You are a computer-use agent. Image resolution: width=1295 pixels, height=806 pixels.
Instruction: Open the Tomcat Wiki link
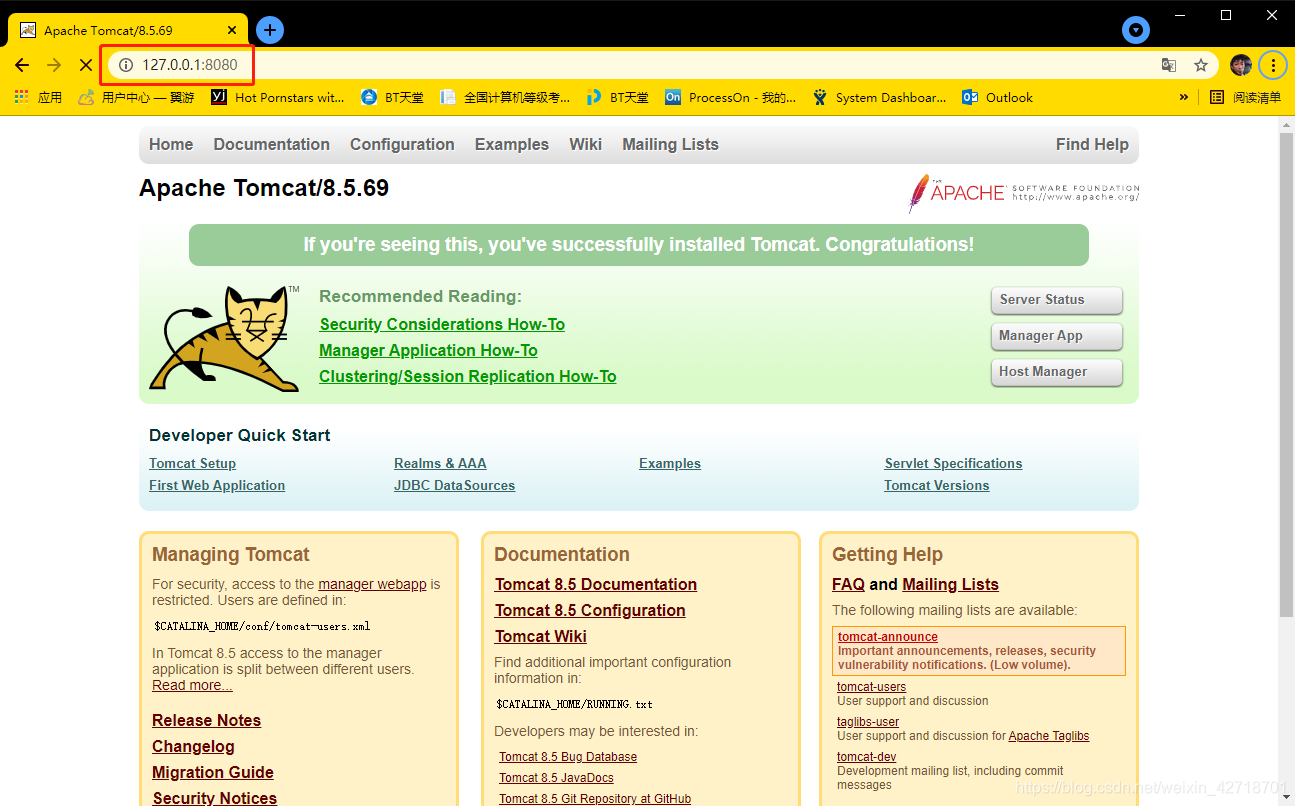coord(540,636)
